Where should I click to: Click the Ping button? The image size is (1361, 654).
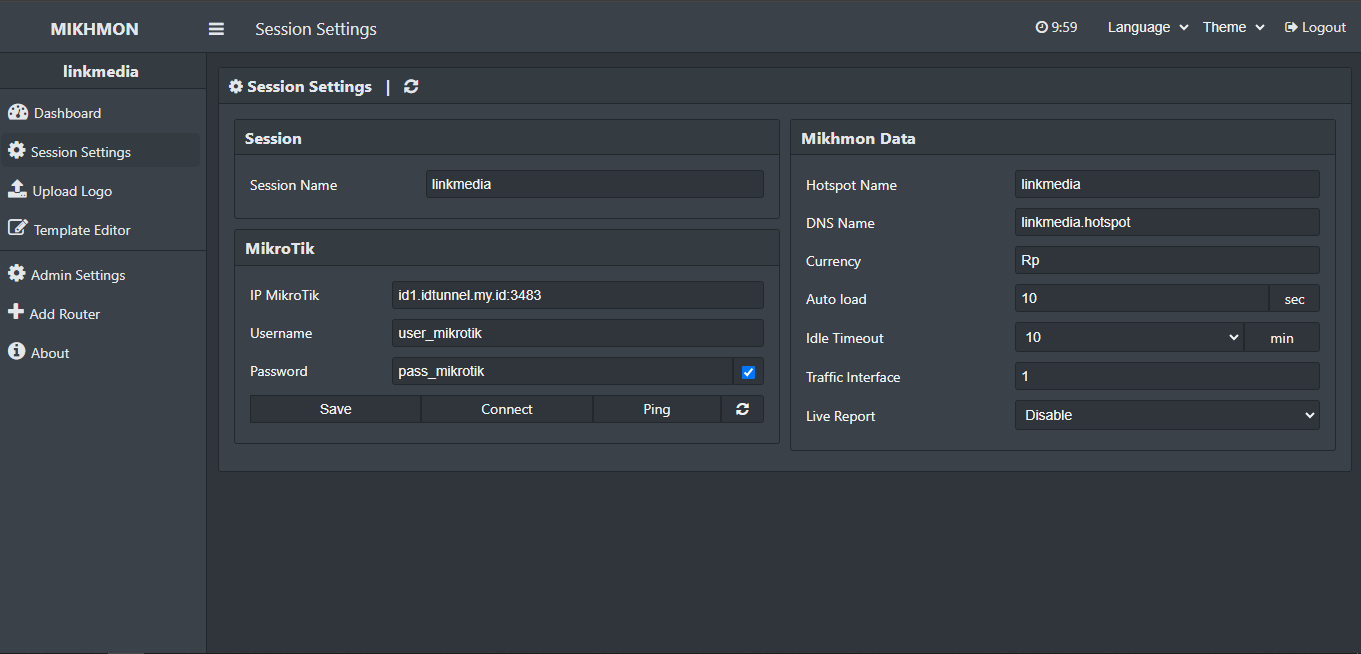657,409
